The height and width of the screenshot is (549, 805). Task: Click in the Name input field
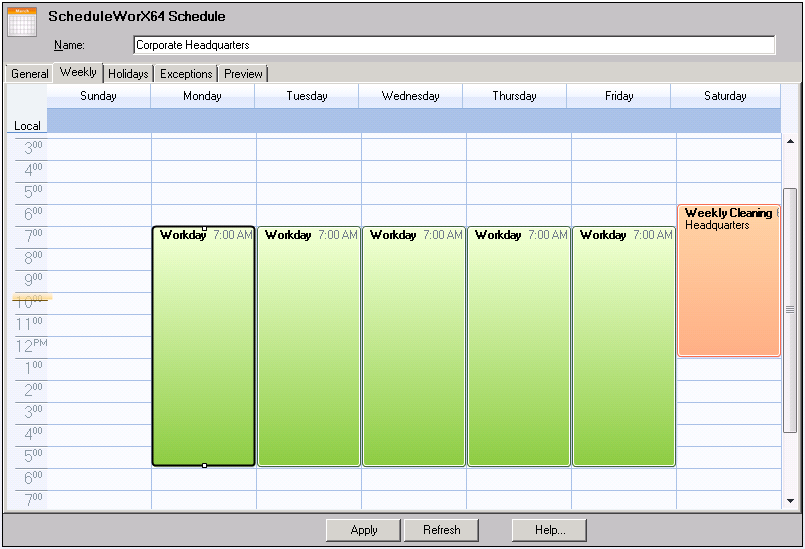pos(454,45)
